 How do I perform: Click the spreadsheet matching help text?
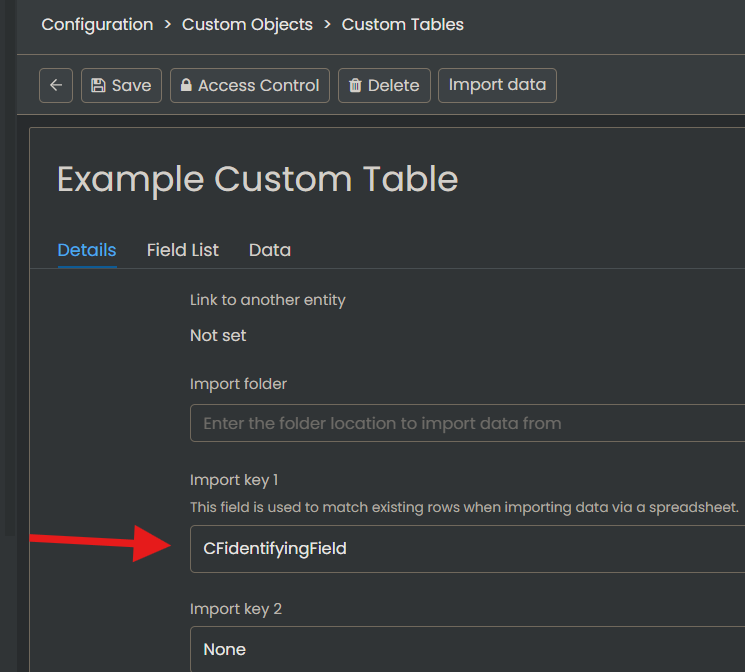(x=464, y=507)
